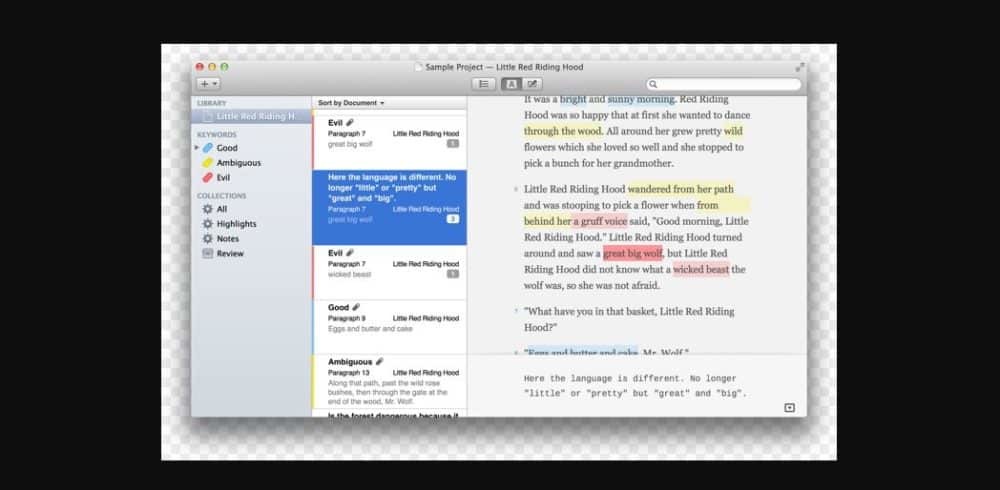Click the add (+) button in toolbar
This screenshot has height=490, width=1000.
coord(208,85)
